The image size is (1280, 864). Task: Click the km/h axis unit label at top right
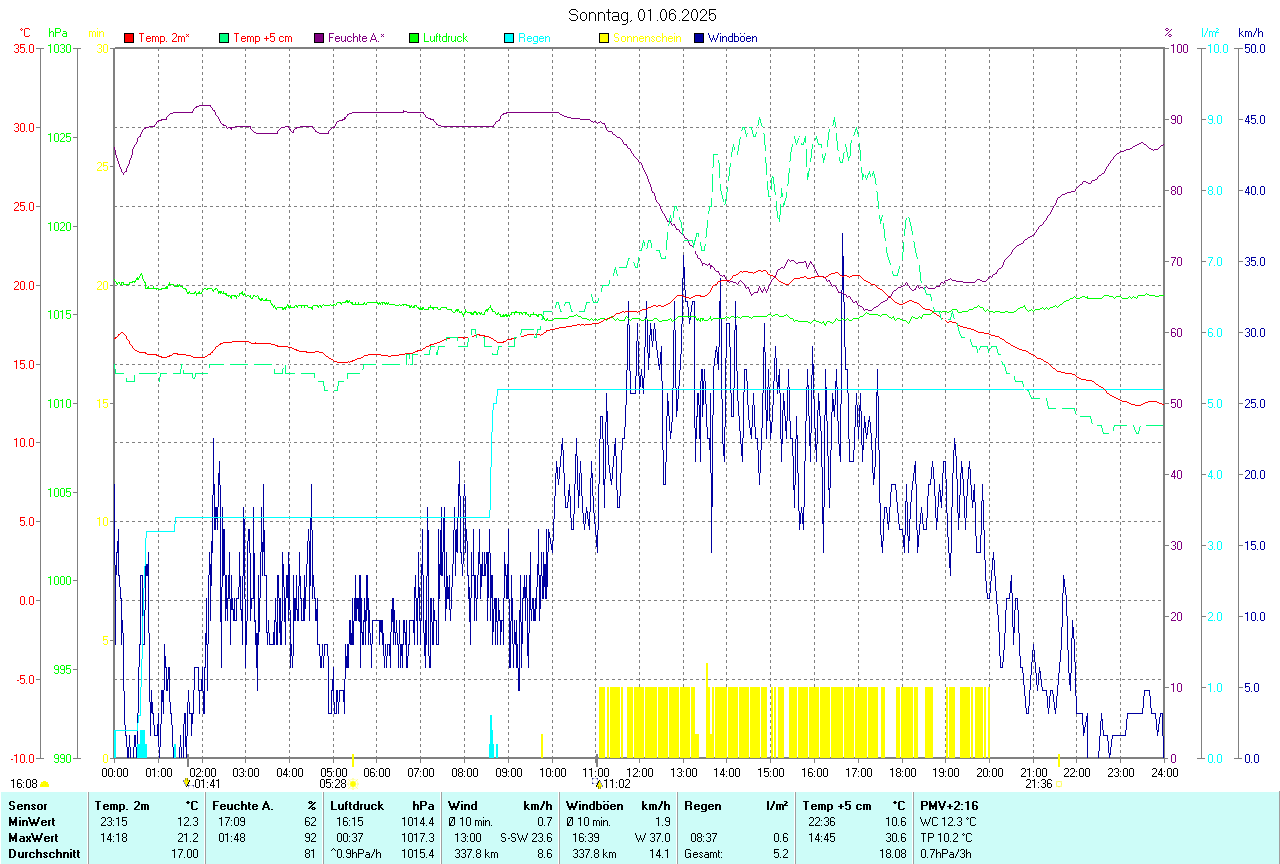click(x=1251, y=33)
